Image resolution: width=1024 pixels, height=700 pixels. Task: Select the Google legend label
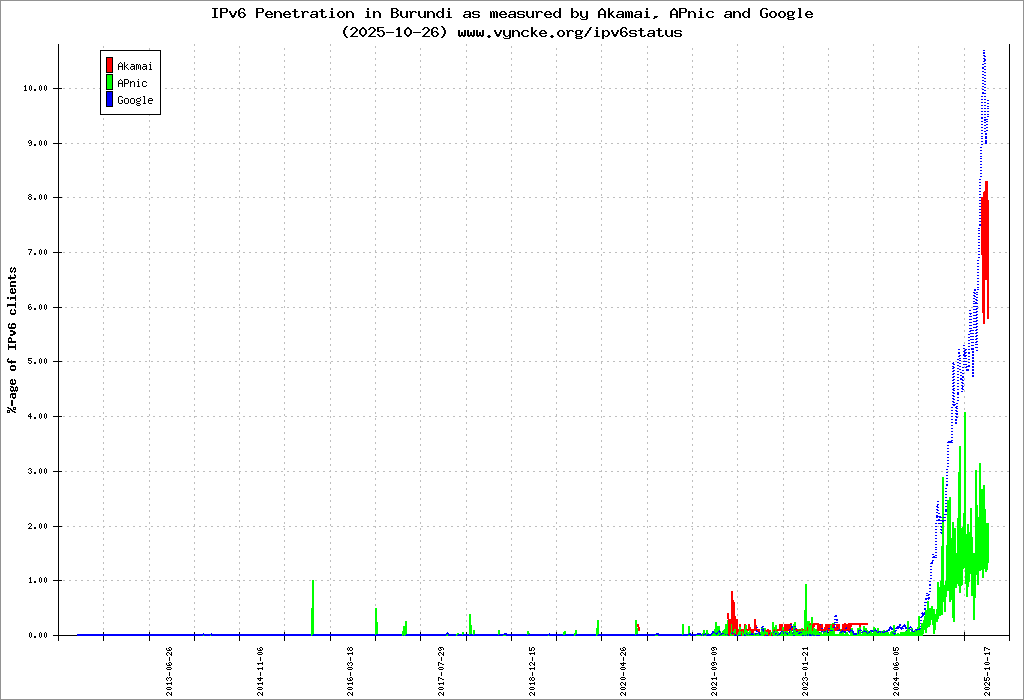(135, 100)
